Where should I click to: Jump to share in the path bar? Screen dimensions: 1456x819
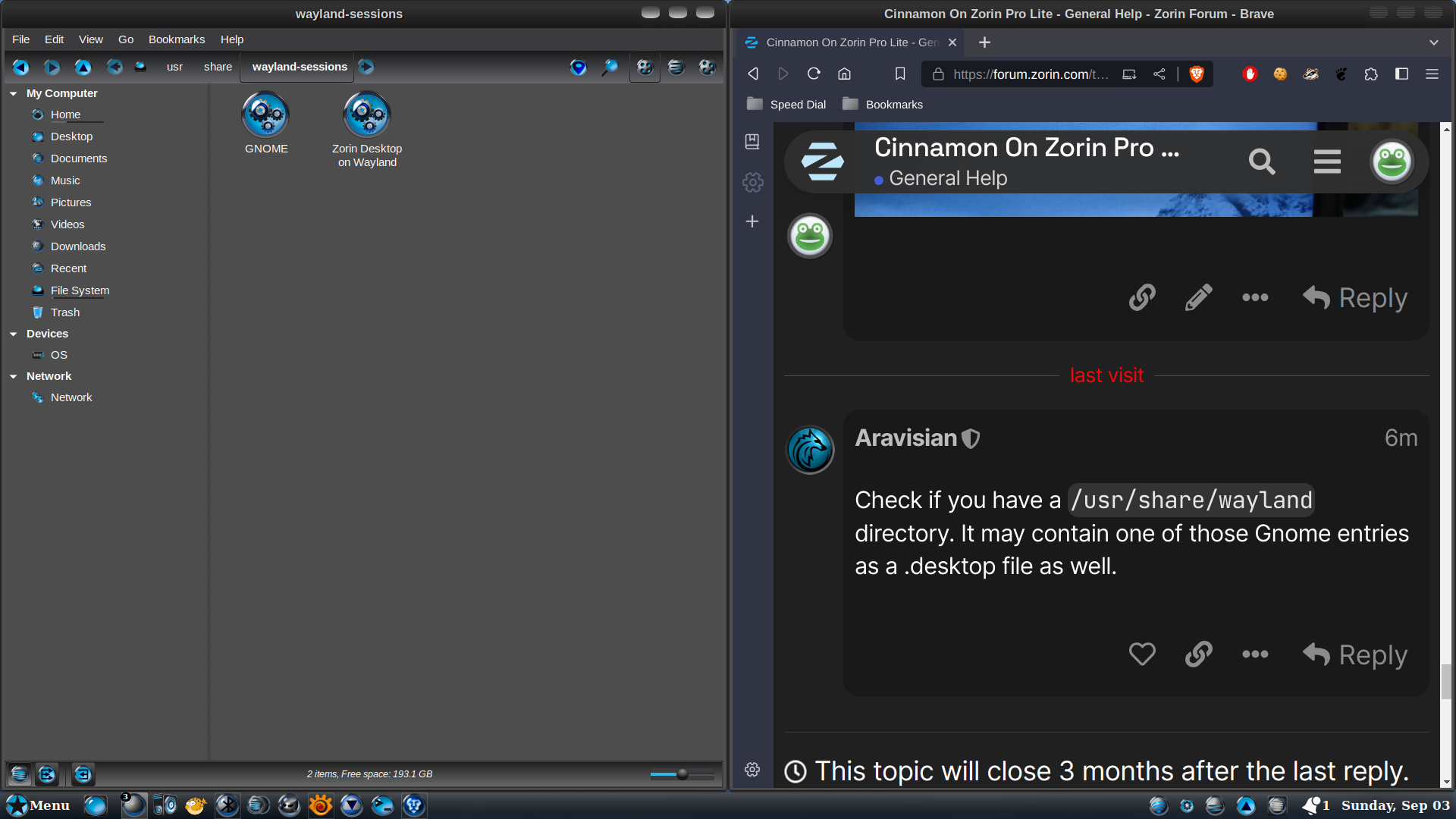click(218, 67)
